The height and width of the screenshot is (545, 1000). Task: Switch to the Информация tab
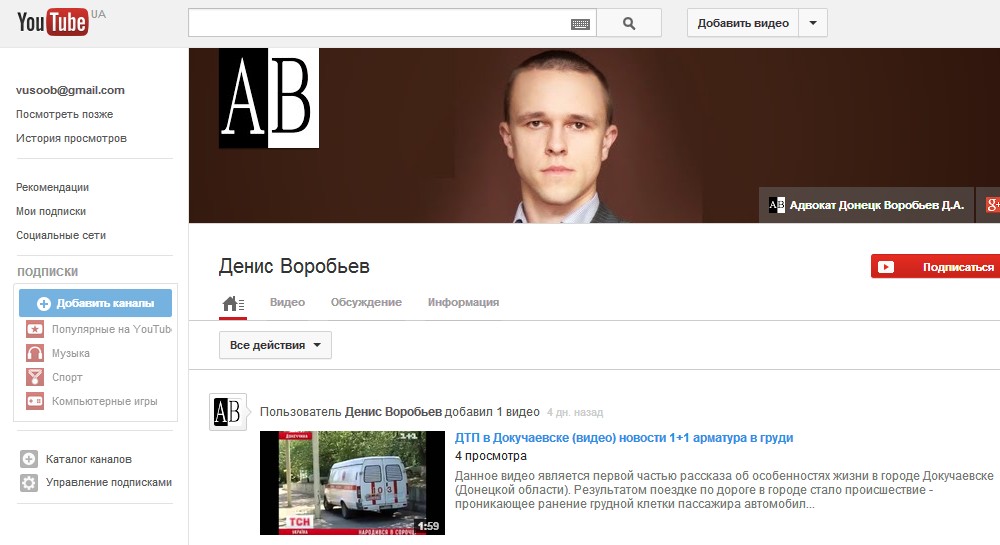click(x=463, y=302)
